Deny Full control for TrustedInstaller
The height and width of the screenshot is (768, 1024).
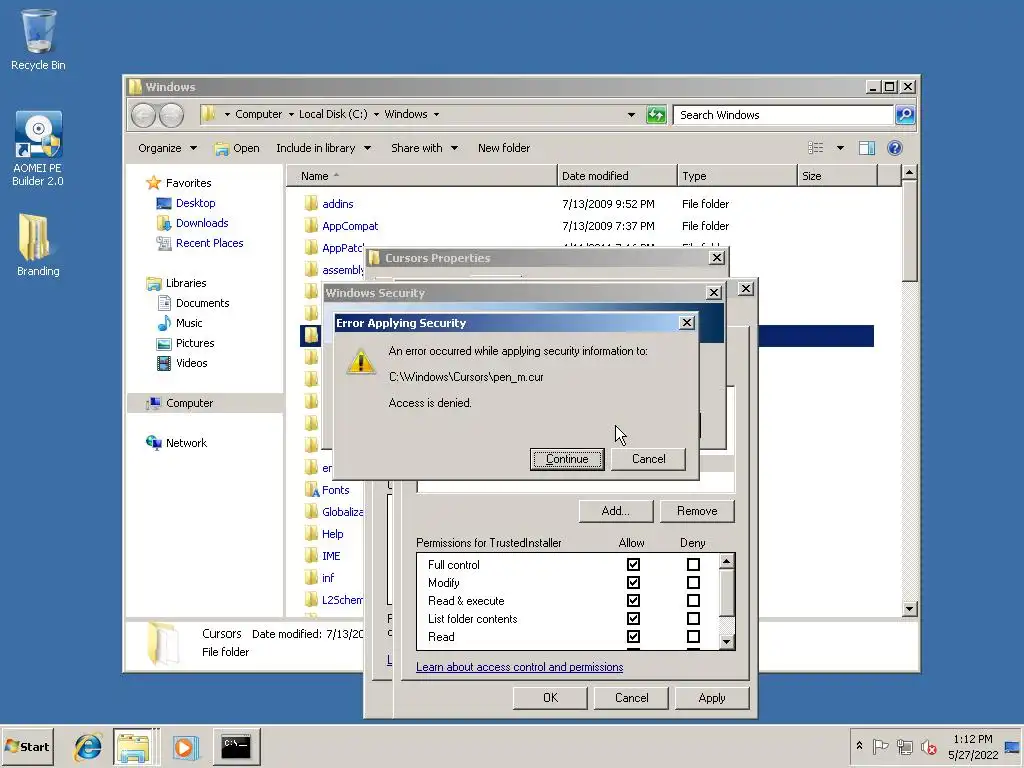point(693,564)
